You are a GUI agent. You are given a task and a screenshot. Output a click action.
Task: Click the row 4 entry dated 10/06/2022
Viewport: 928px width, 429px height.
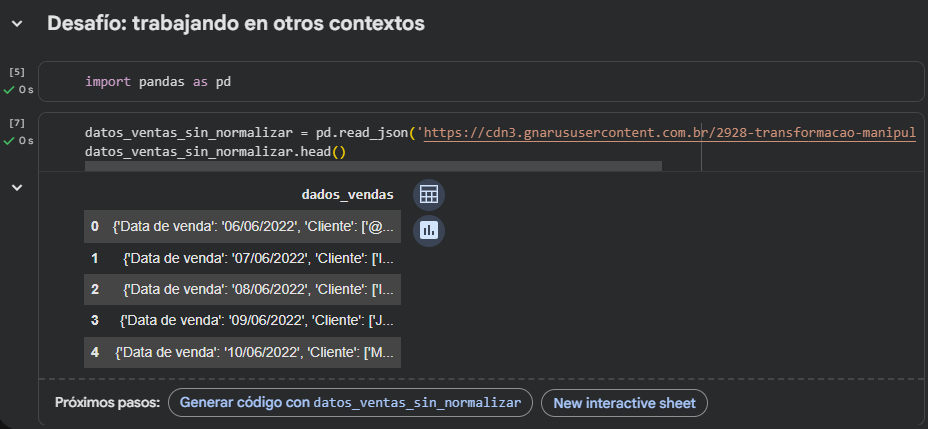(256, 352)
